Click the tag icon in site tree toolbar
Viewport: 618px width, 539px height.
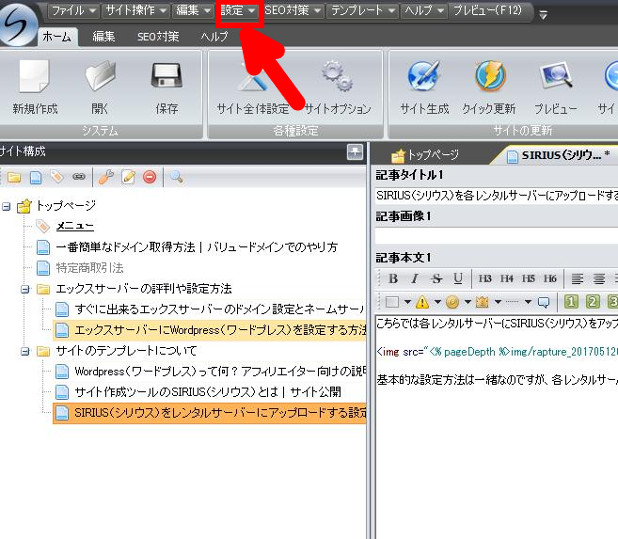point(57,177)
